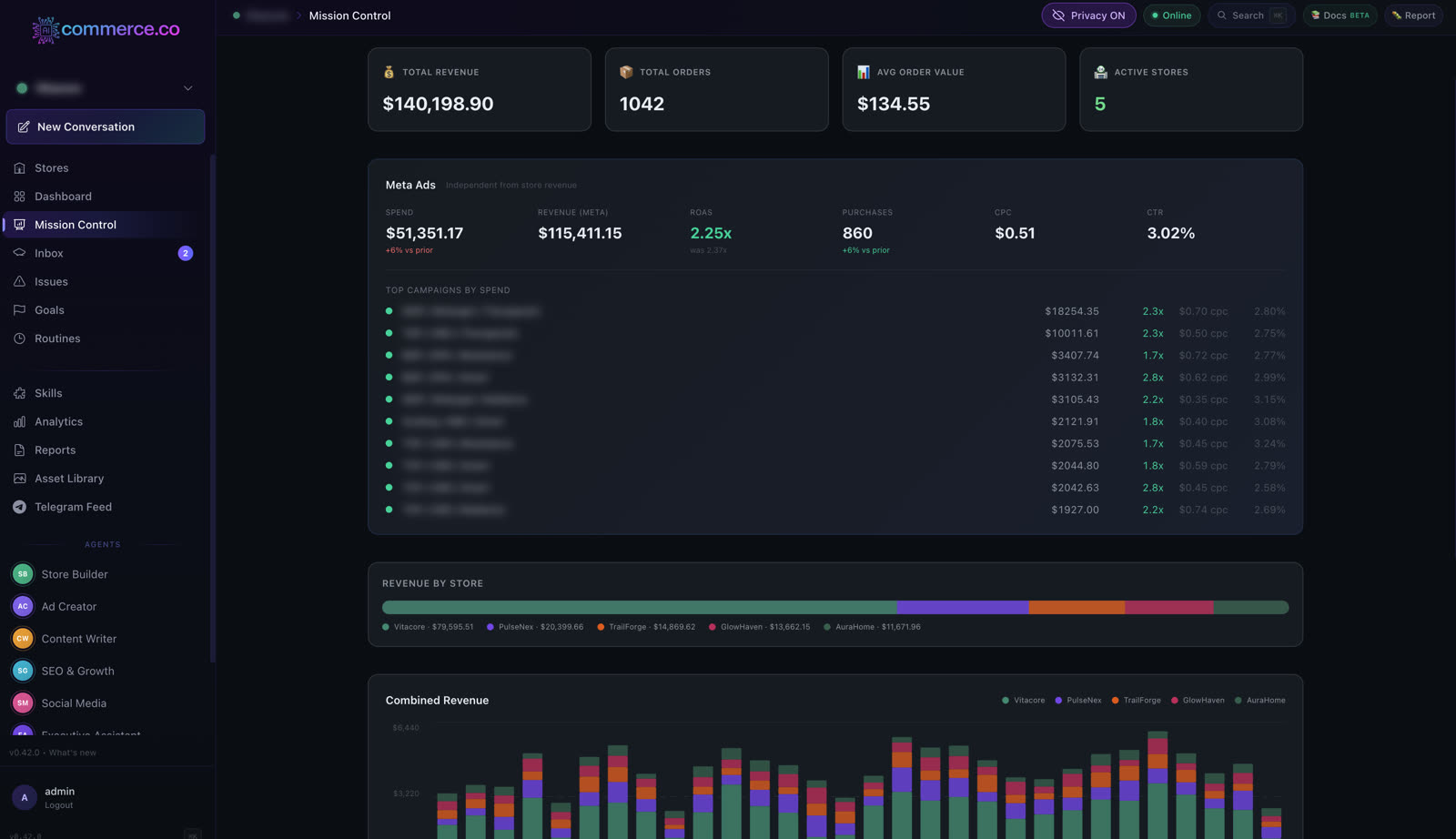Click the Asset Library image icon

19,479
